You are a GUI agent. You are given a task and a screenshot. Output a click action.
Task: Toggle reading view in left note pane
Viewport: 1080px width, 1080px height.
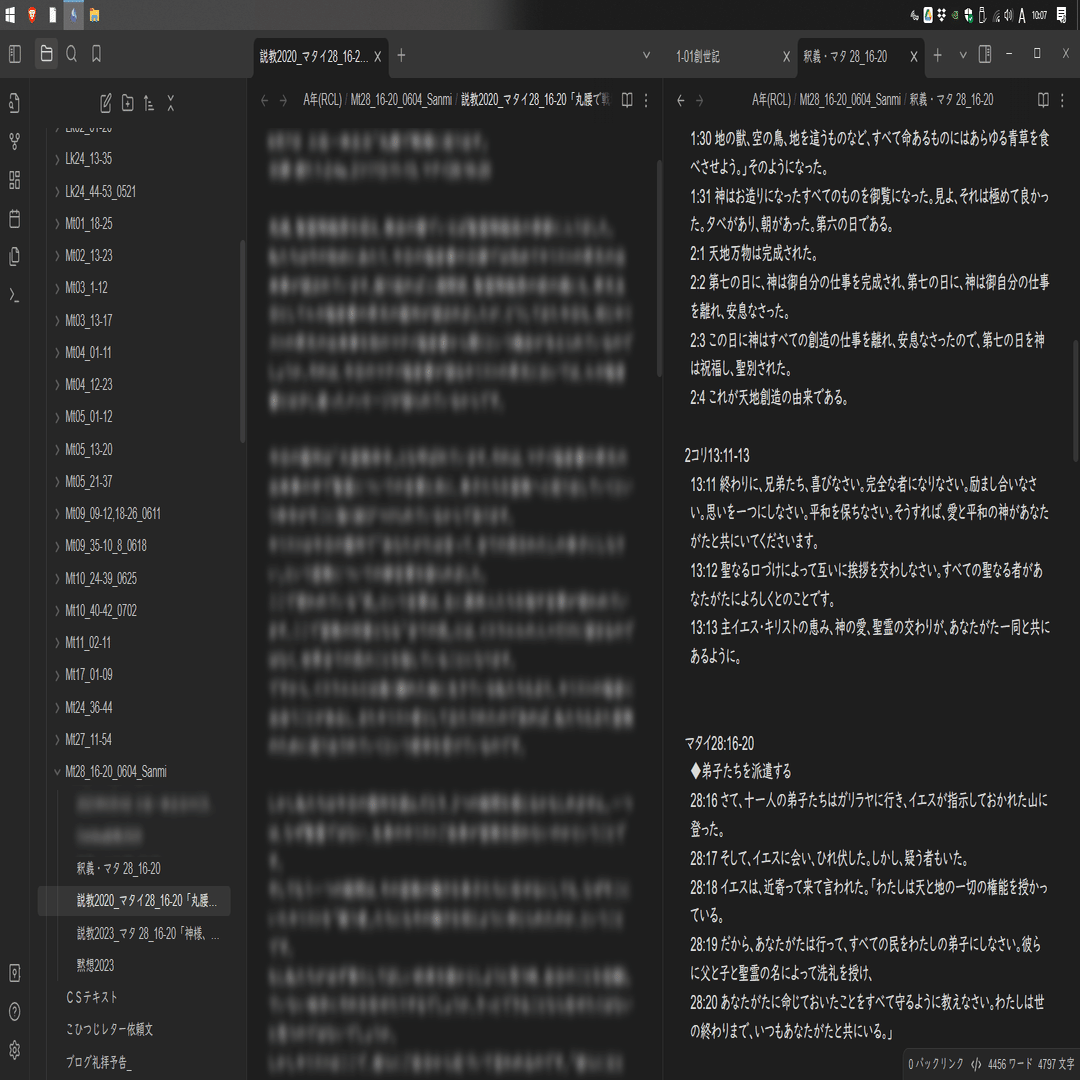click(x=627, y=101)
